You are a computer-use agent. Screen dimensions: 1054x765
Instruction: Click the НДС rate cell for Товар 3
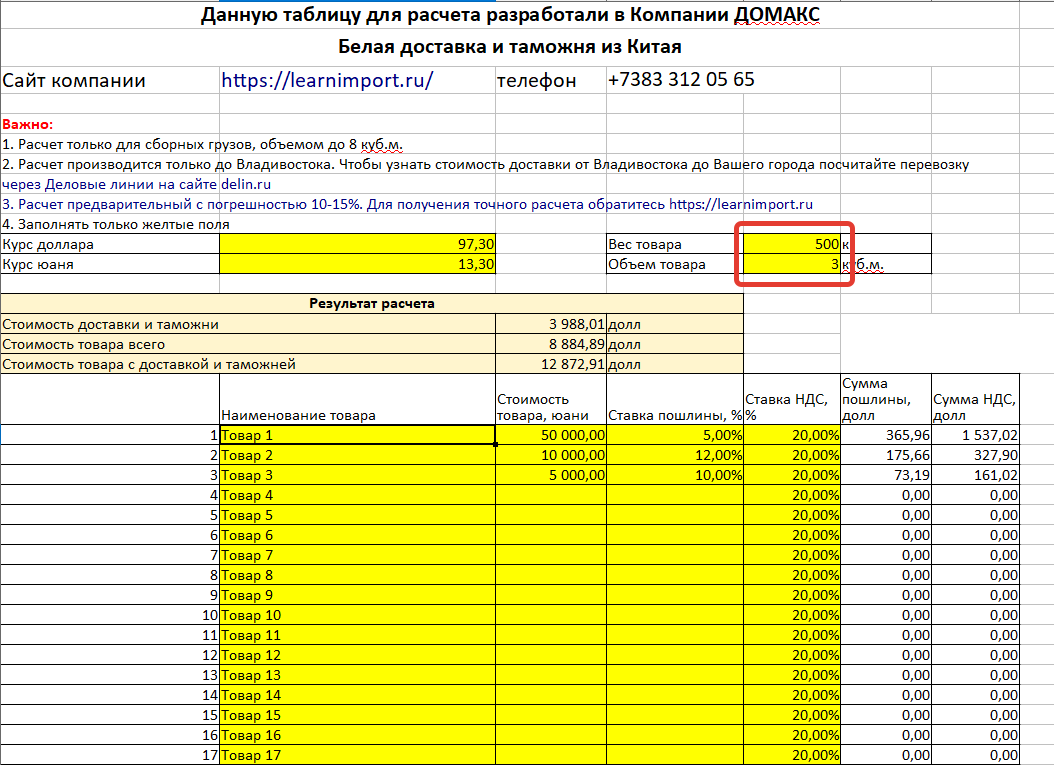[x=790, y=475]
